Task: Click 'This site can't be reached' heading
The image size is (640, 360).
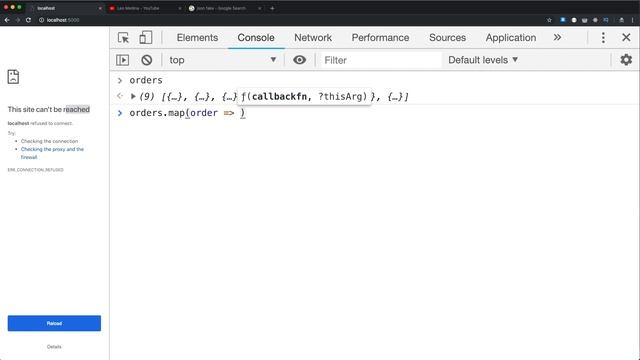Action: 49,109
